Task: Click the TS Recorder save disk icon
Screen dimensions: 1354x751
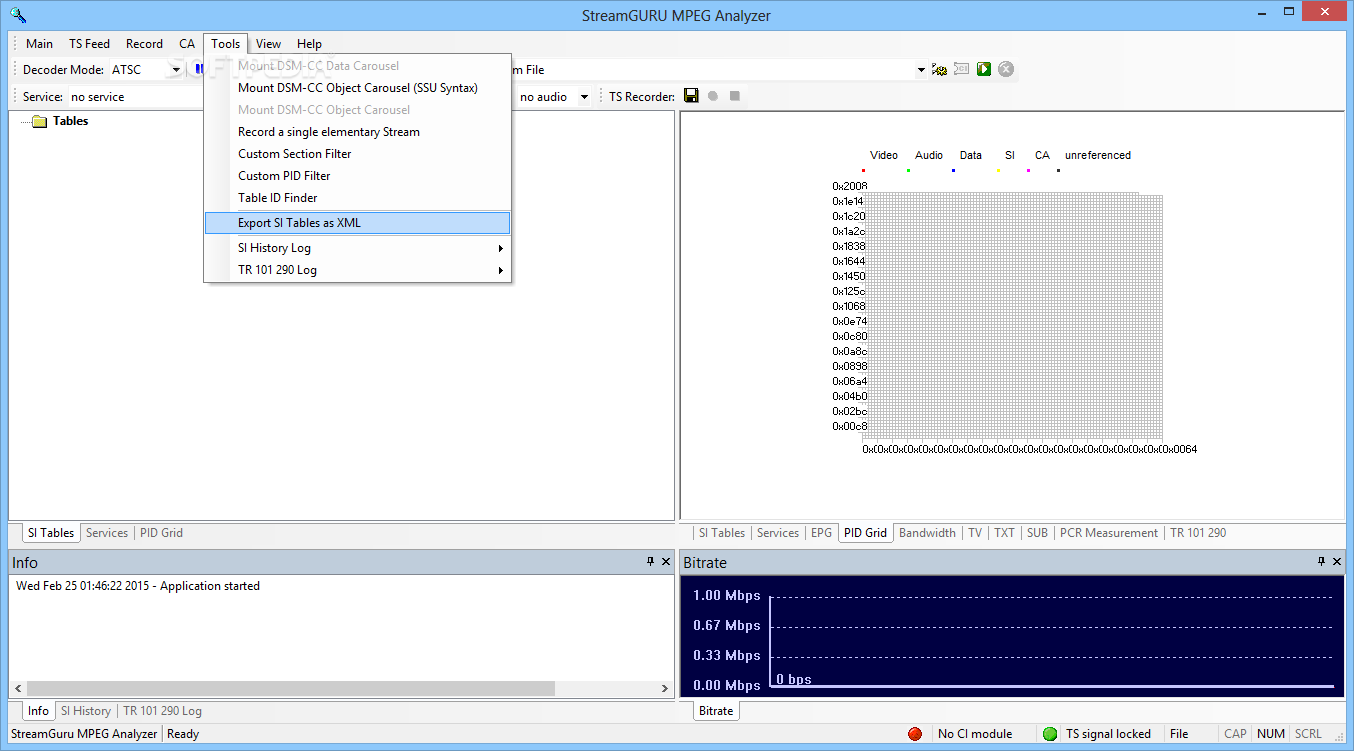Action: tap(691, 96)
